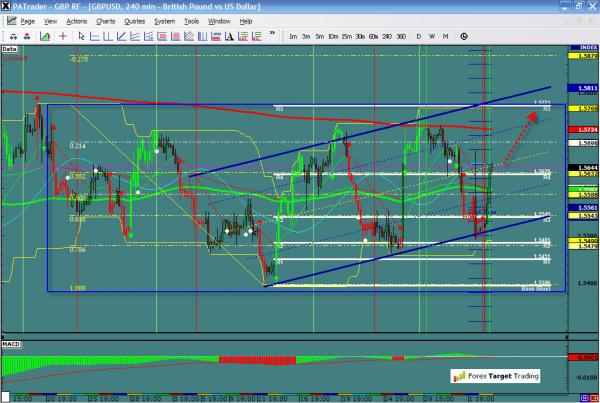Click the MACD pane label

(x=11, y=344)
